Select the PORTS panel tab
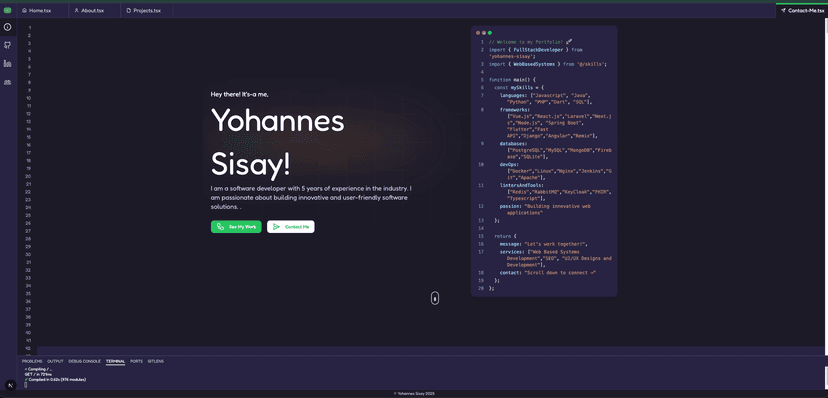This screenshot has height=398, width=828. [x=136, y=361]
